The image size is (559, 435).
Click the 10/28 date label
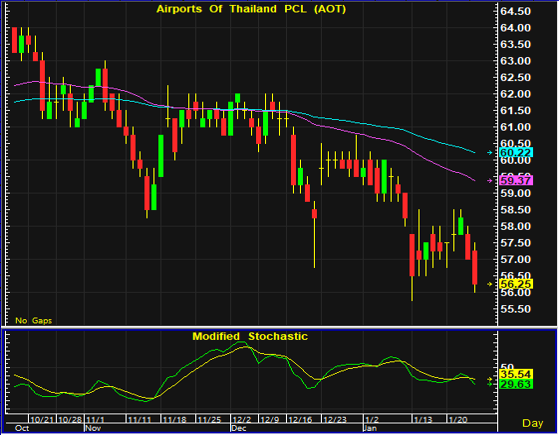pyautogui.click(x=70, y=419)
